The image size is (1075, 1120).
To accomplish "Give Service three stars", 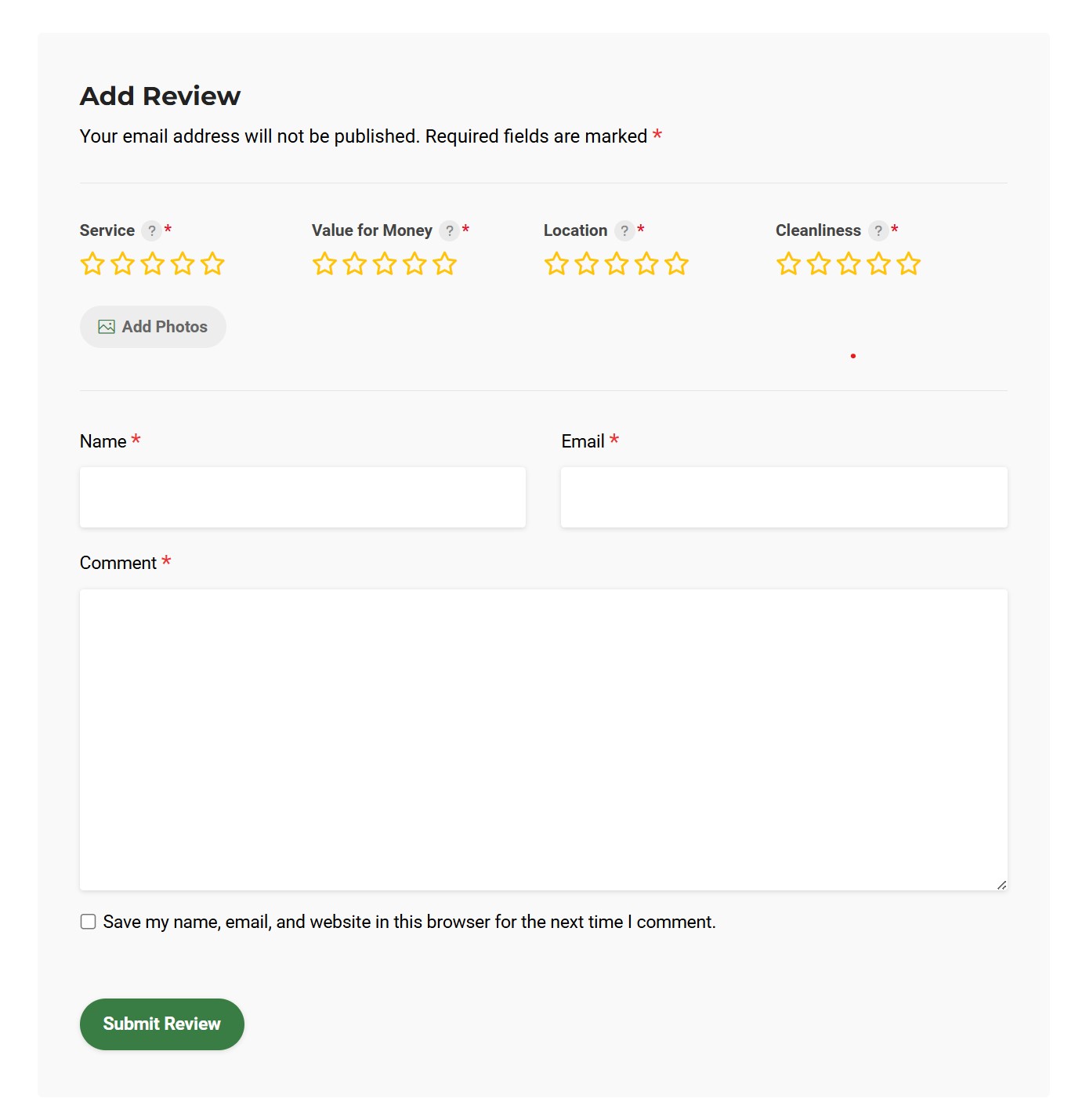I will coord(153,264).
